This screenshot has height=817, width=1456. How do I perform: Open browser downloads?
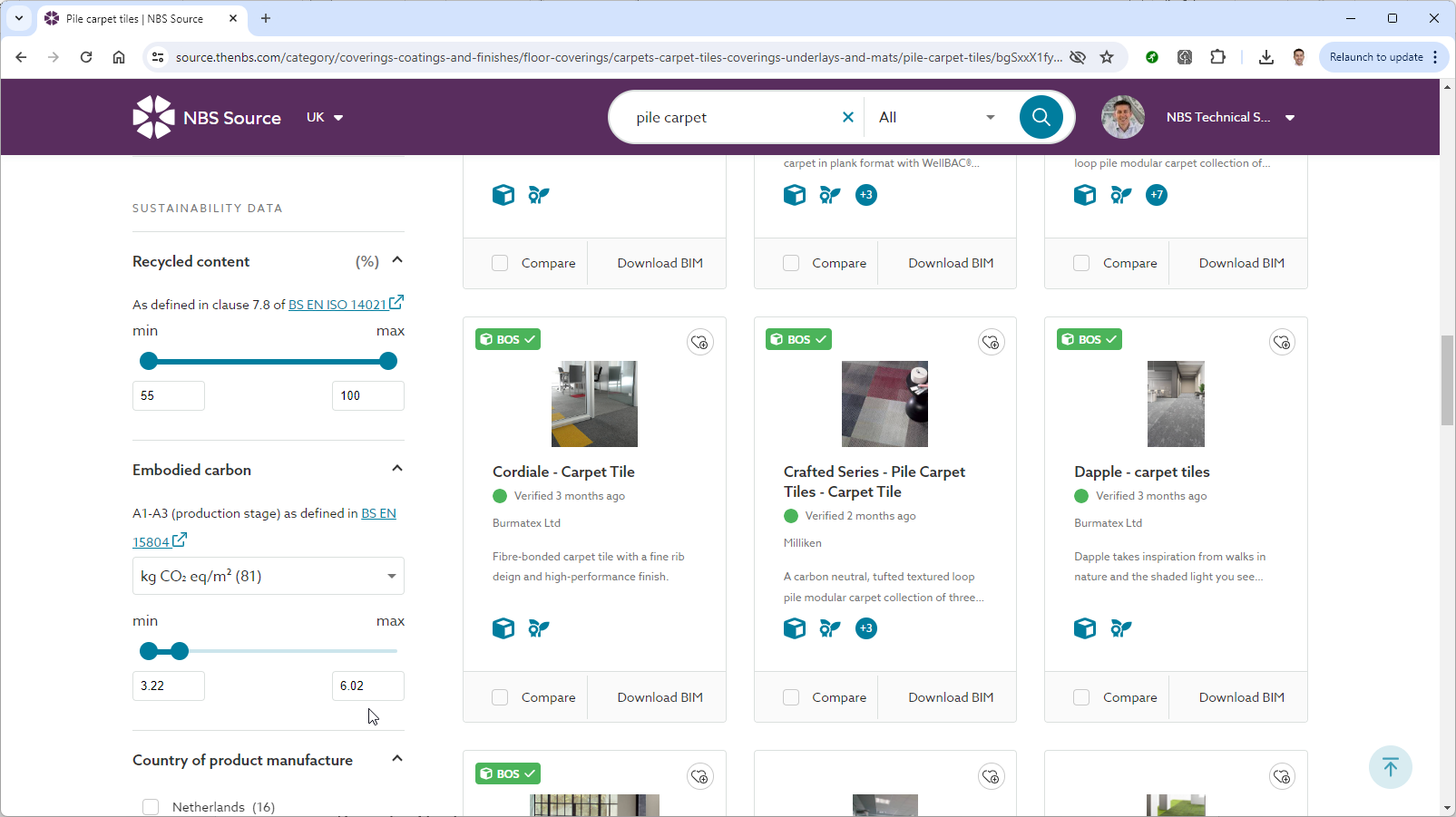click(1266, 57)
